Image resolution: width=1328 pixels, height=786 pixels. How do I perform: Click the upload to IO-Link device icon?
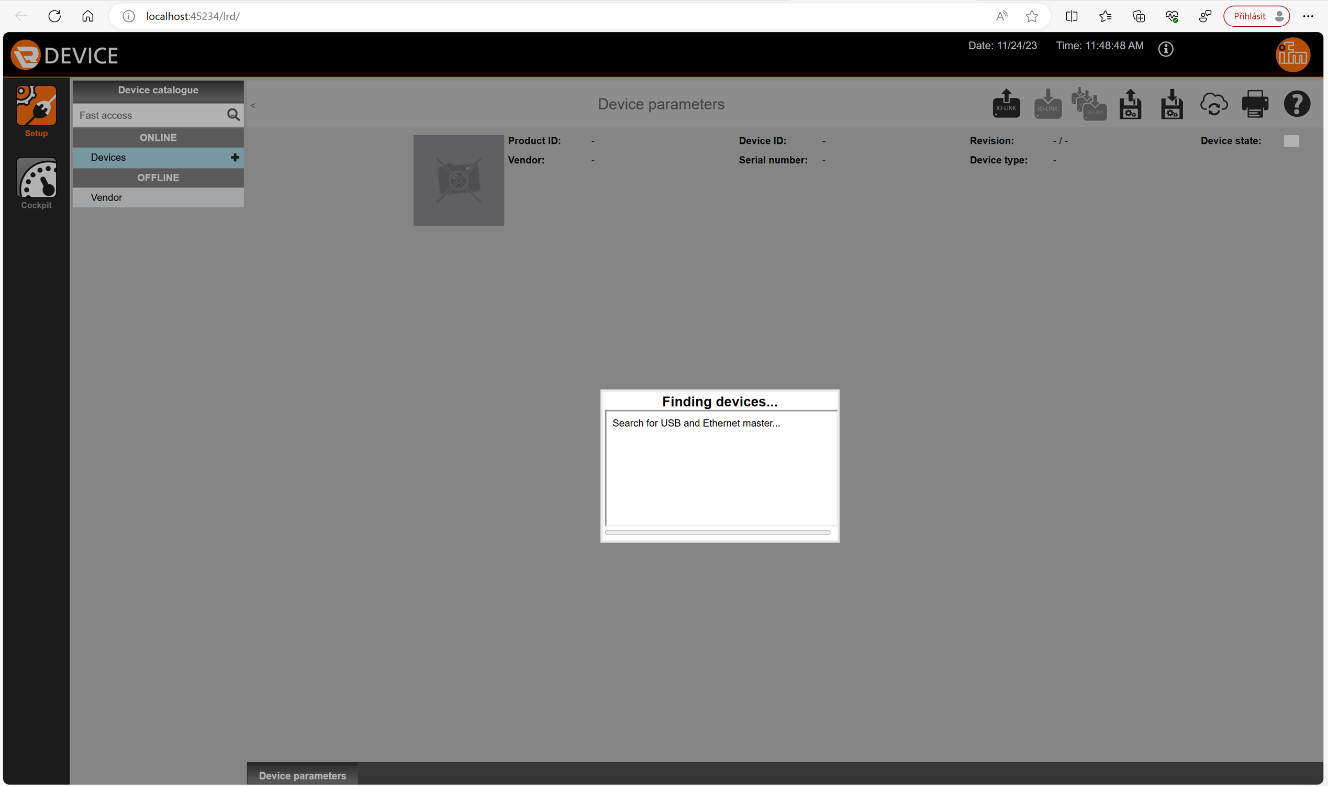(x=1006, y=104)
